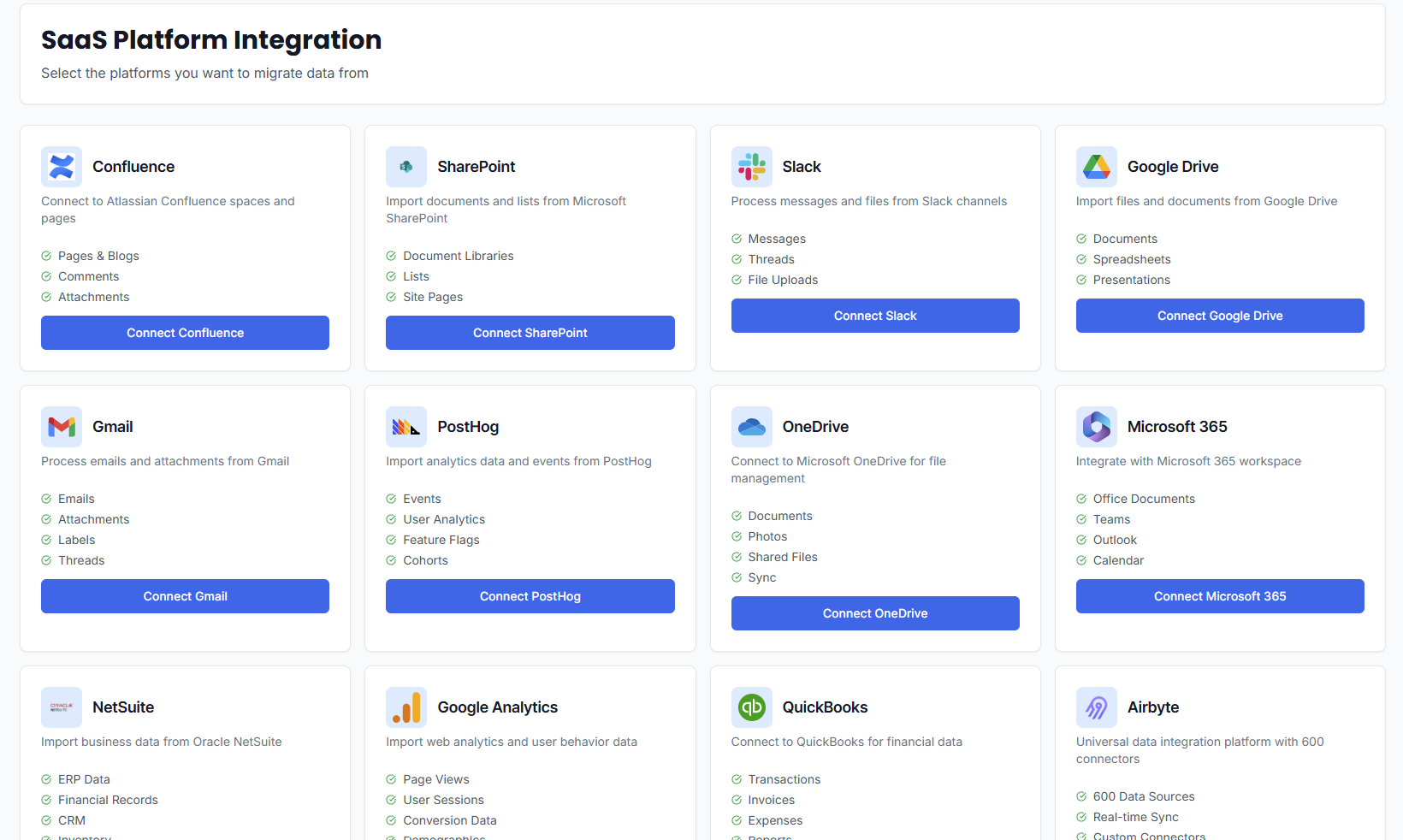Connect the Confluence platform
Image resolution: width=1403 pixels, height=840 pixels.
(185, 333)
